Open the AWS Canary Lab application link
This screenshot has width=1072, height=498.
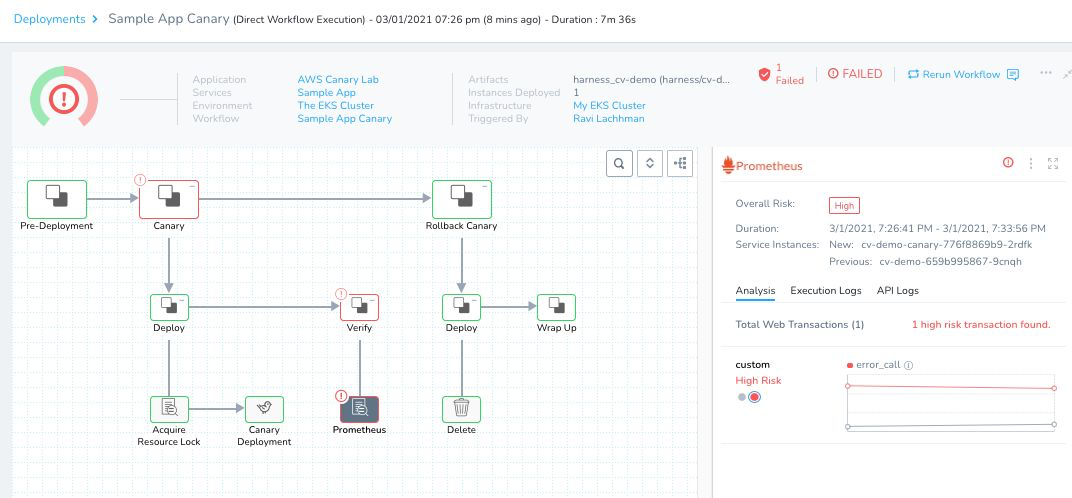pos(338,79)
